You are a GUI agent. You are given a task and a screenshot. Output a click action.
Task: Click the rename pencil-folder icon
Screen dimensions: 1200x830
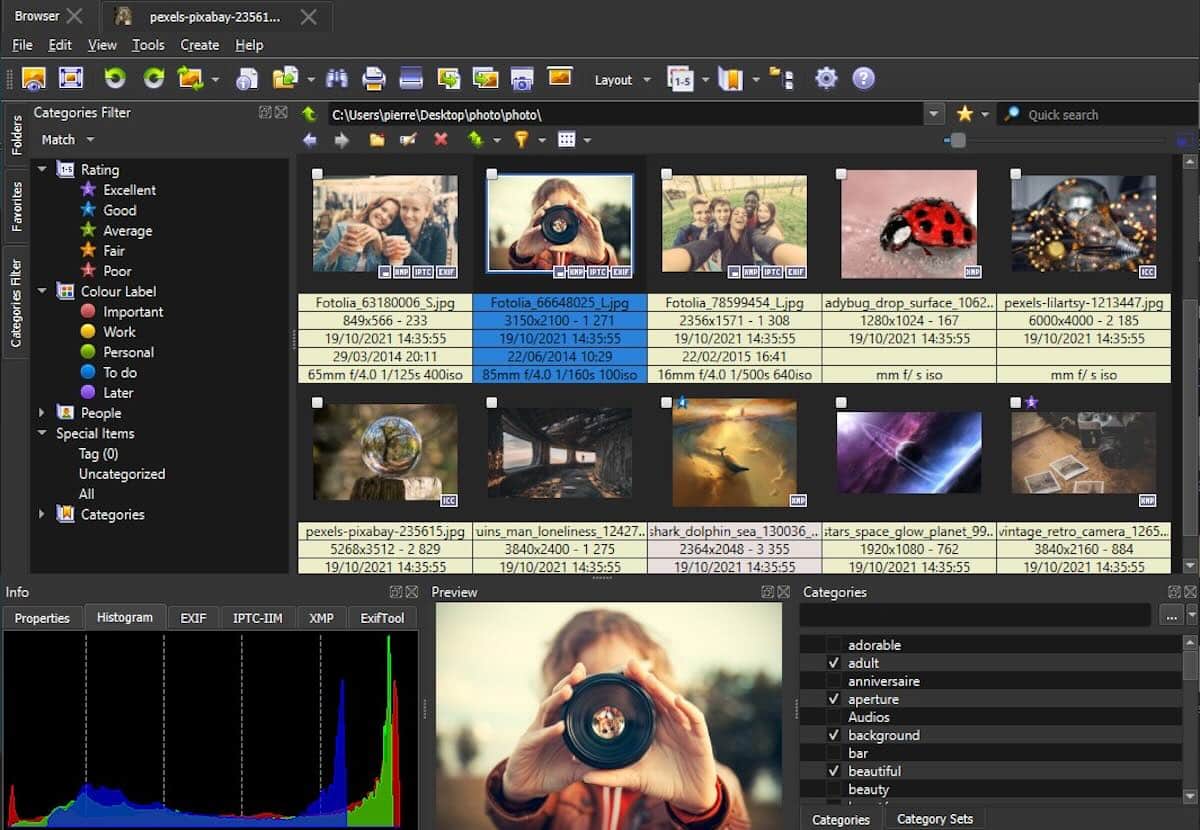(408, 140)
